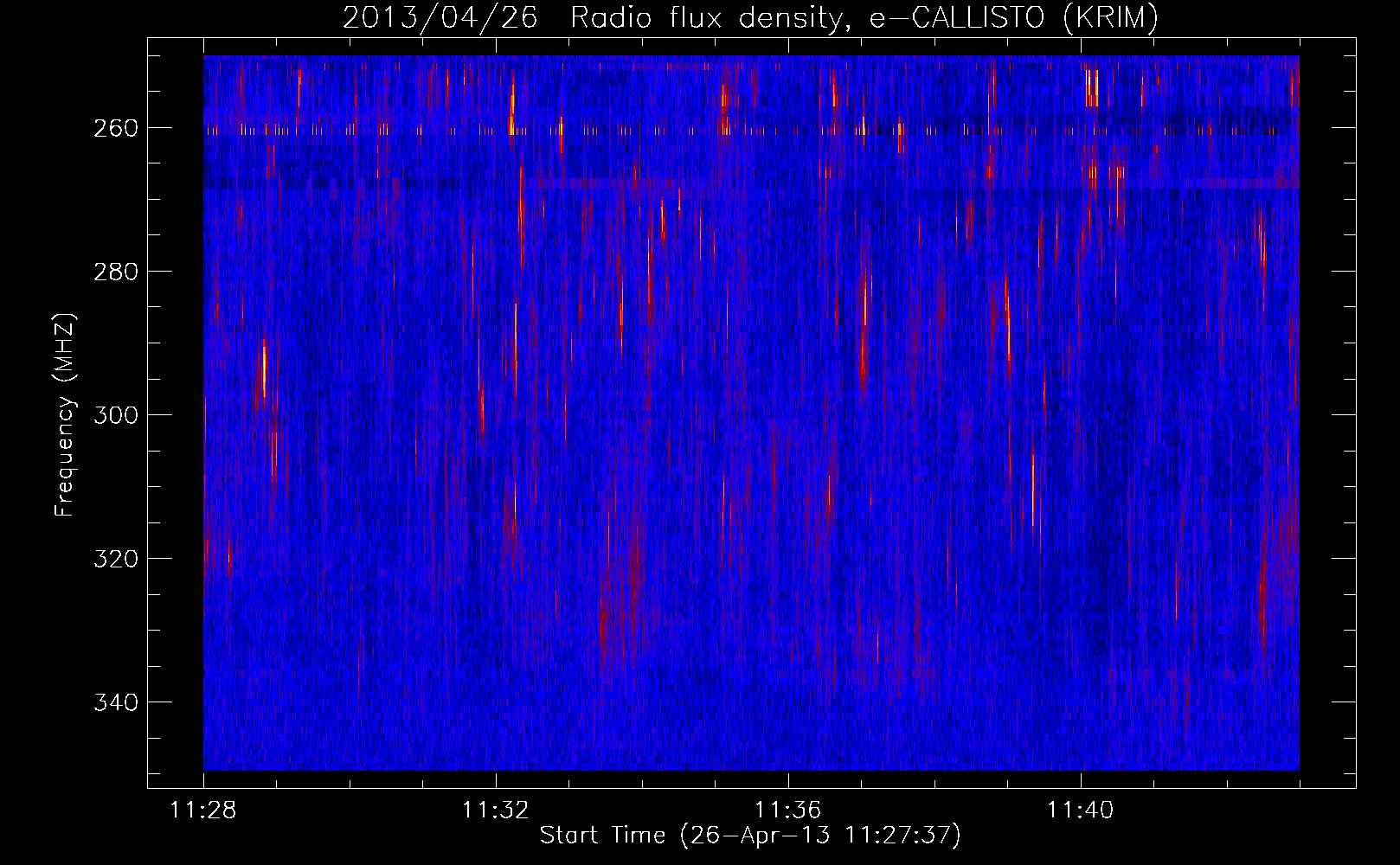
Task: Click the 11:36 time tick label
Action: coord(788,811)
